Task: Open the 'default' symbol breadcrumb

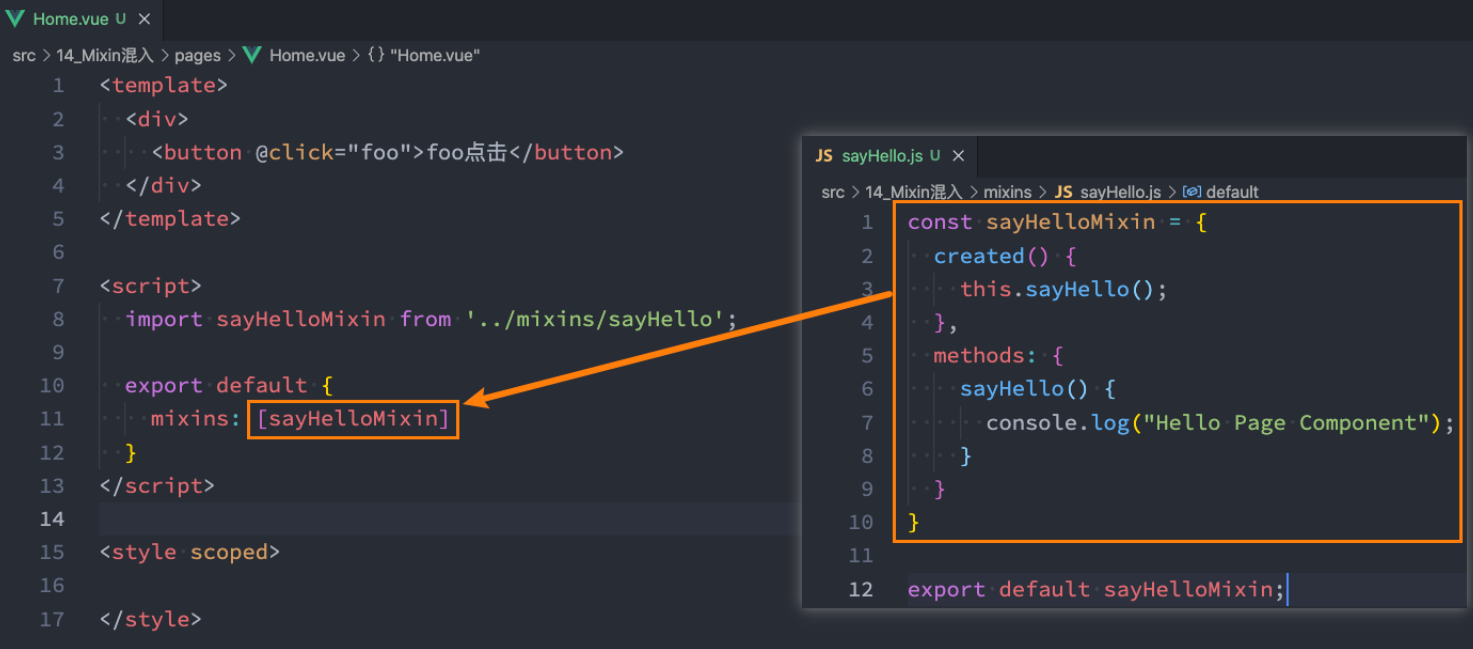Action: click(x=1232, y=192)
